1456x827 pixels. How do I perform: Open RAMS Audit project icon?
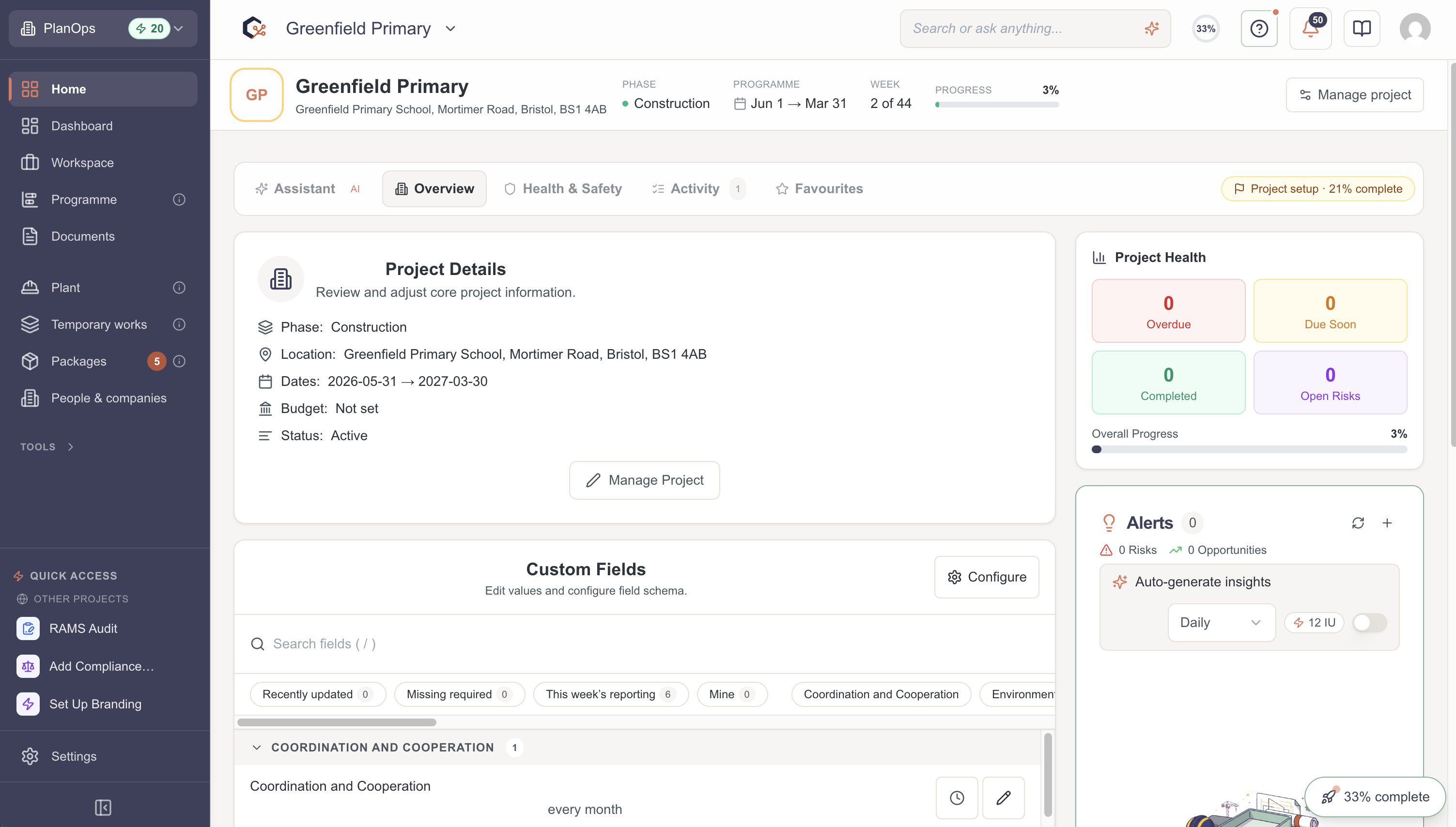point(28,628)
